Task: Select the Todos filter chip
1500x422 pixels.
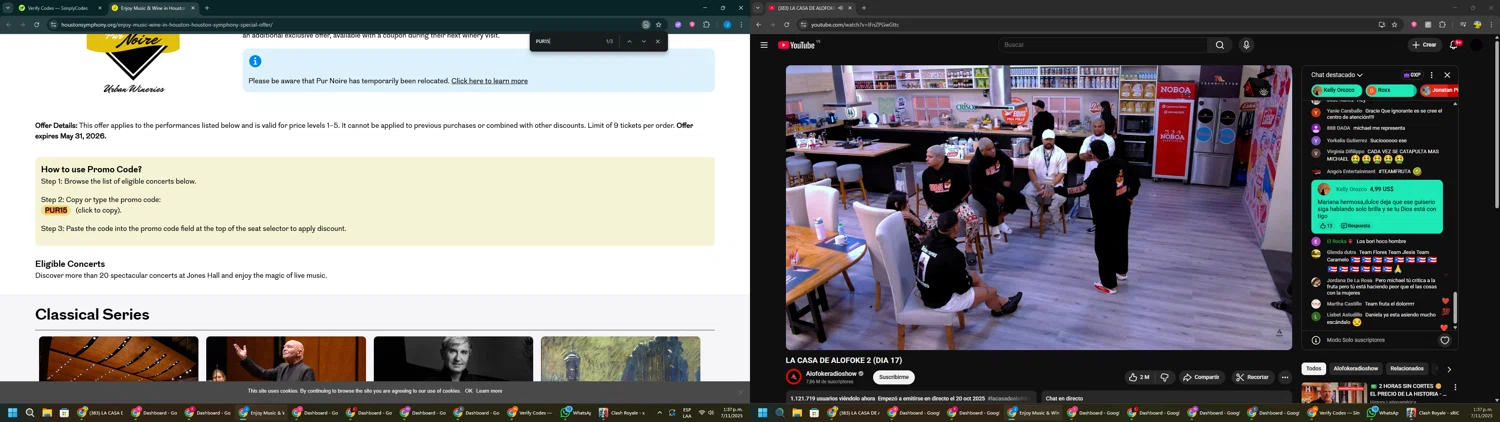Action: point(1314,369)
